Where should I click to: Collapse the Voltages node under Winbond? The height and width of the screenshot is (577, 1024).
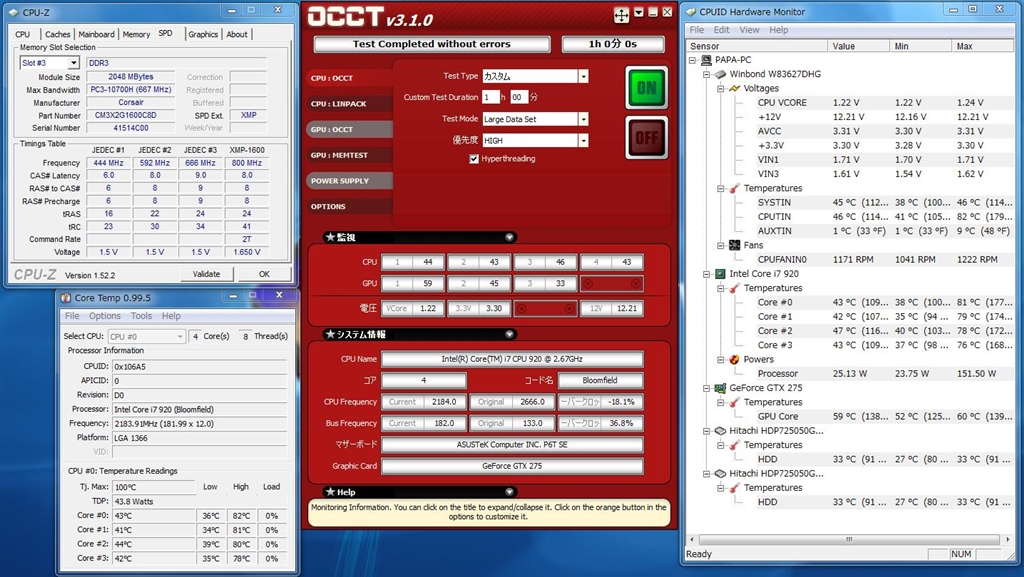[x=721, y=89]
